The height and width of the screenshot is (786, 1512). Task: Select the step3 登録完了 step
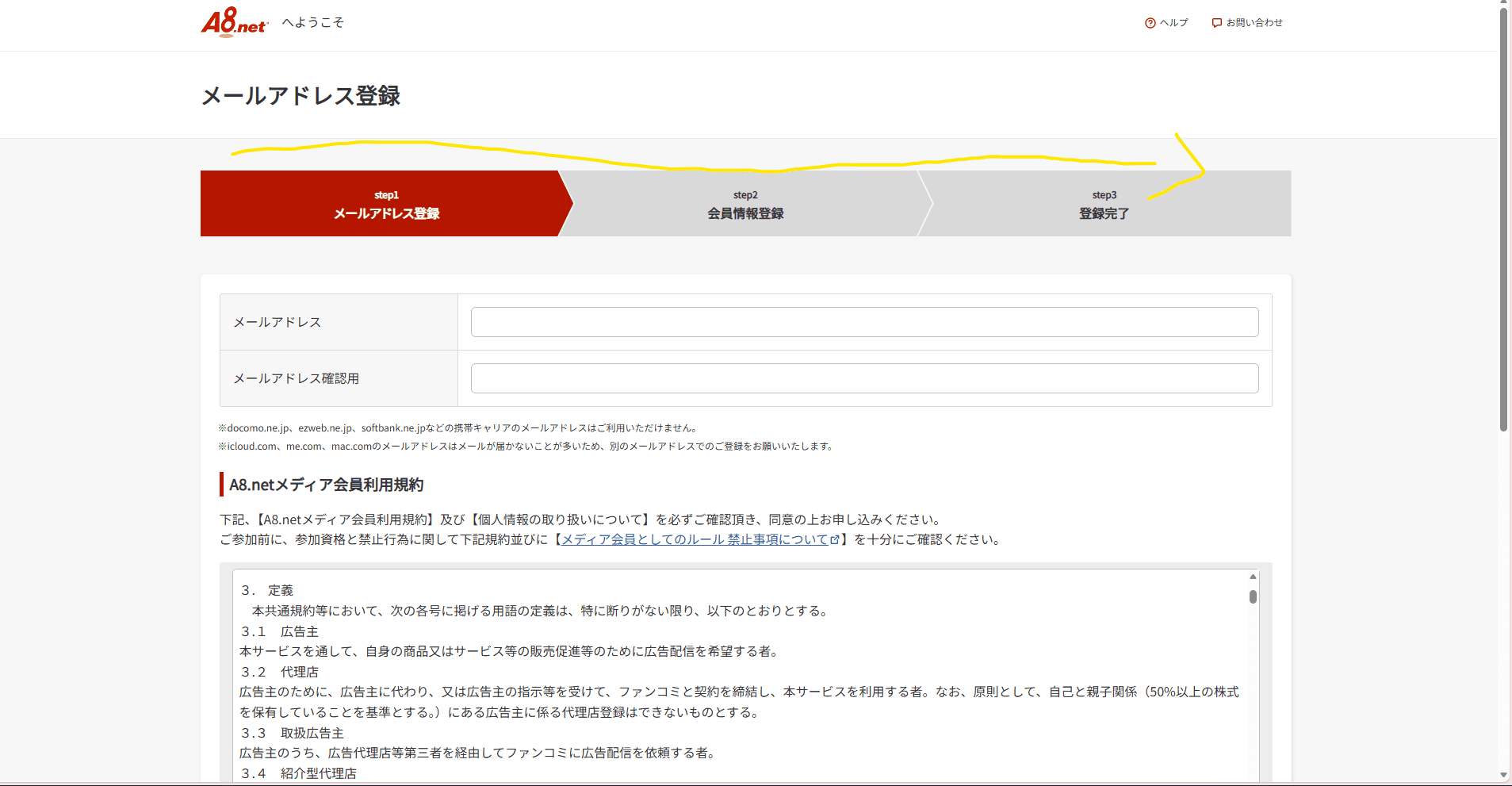(1104, 204)
